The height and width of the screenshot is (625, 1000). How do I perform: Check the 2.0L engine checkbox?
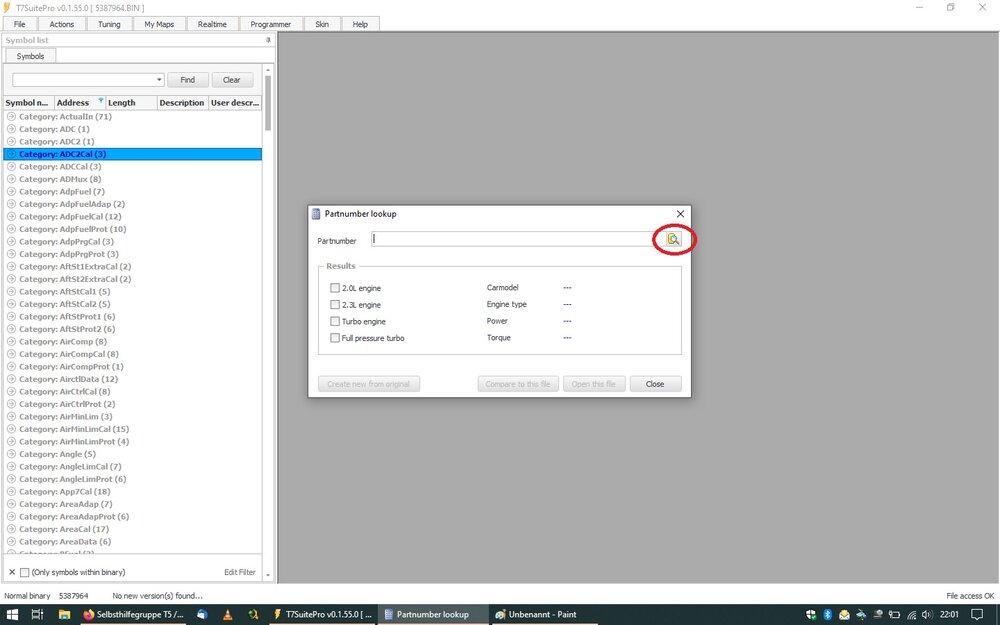tap(335, 288)
